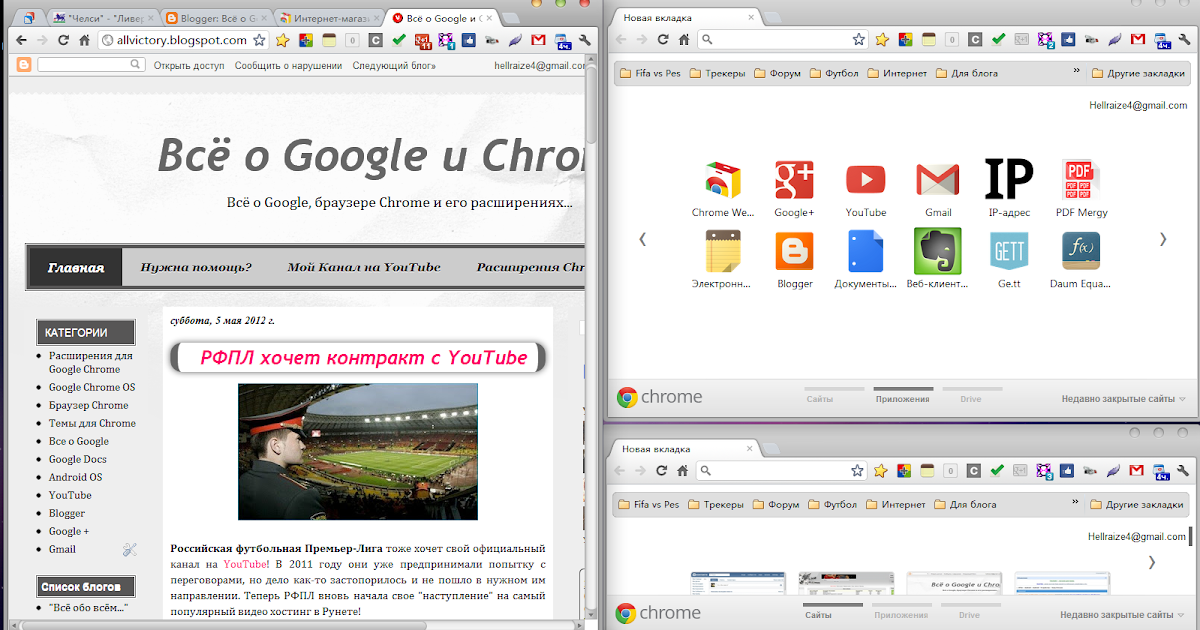Image resolution: width=1200 pixels, height=630 pixels.
Task: Click the Gmail extension icon in blog window
Action: coord(538,40)
